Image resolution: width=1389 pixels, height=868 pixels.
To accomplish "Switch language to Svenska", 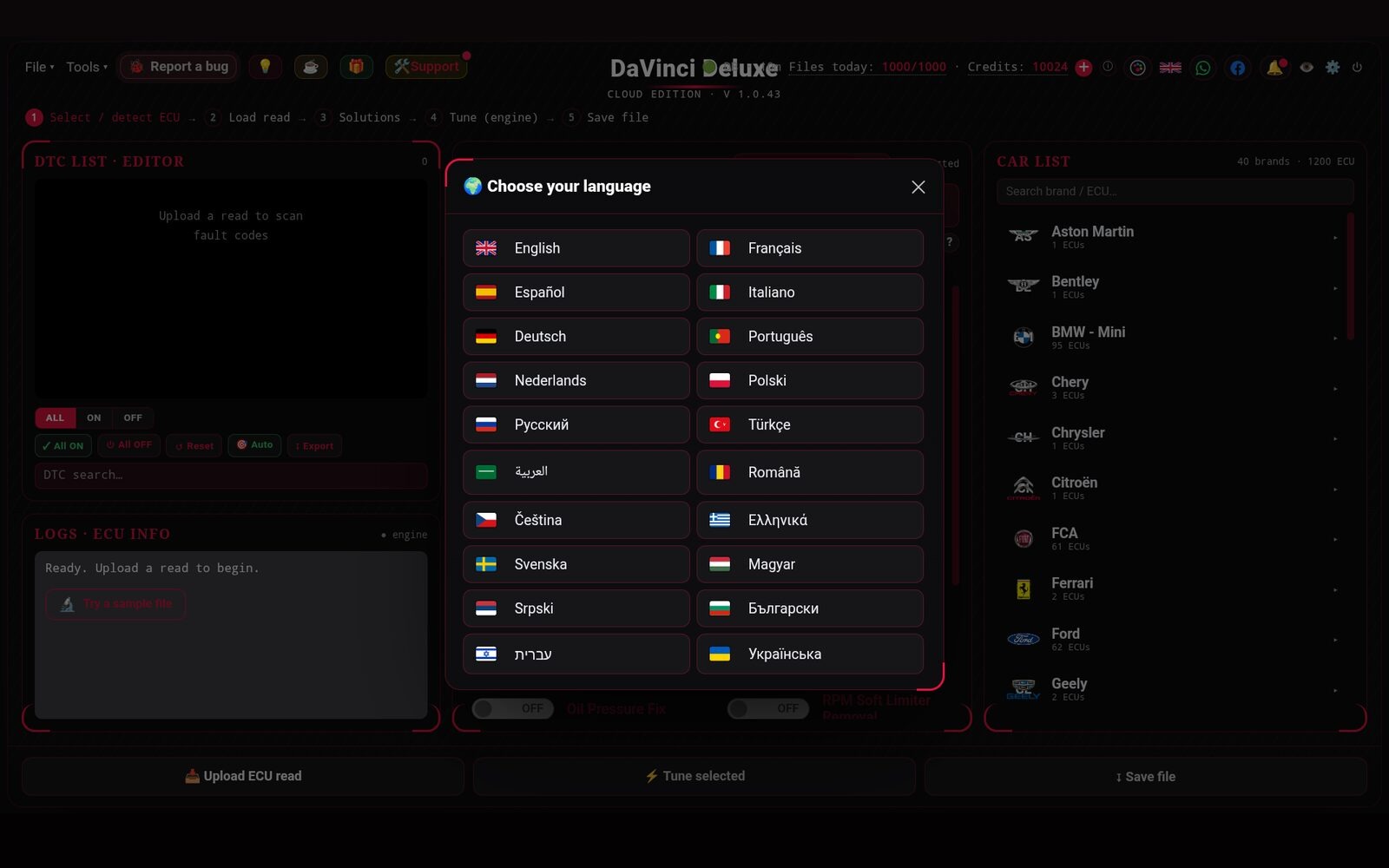I will [x=576, y=564].
